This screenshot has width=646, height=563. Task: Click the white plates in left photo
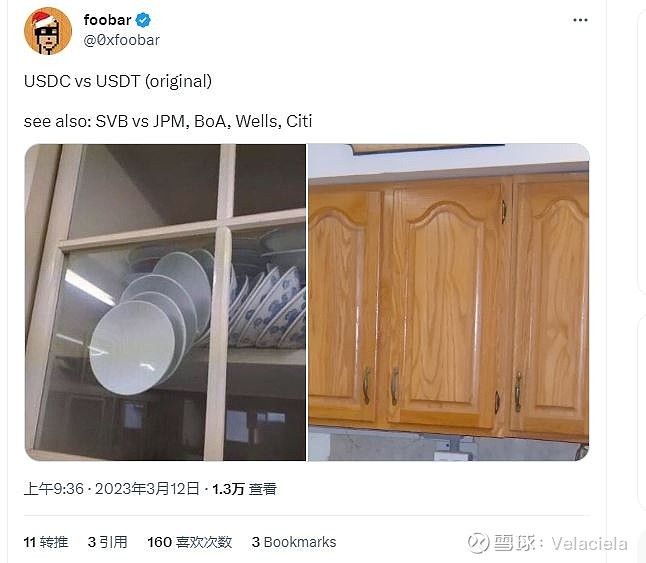[x=150, y=322]
